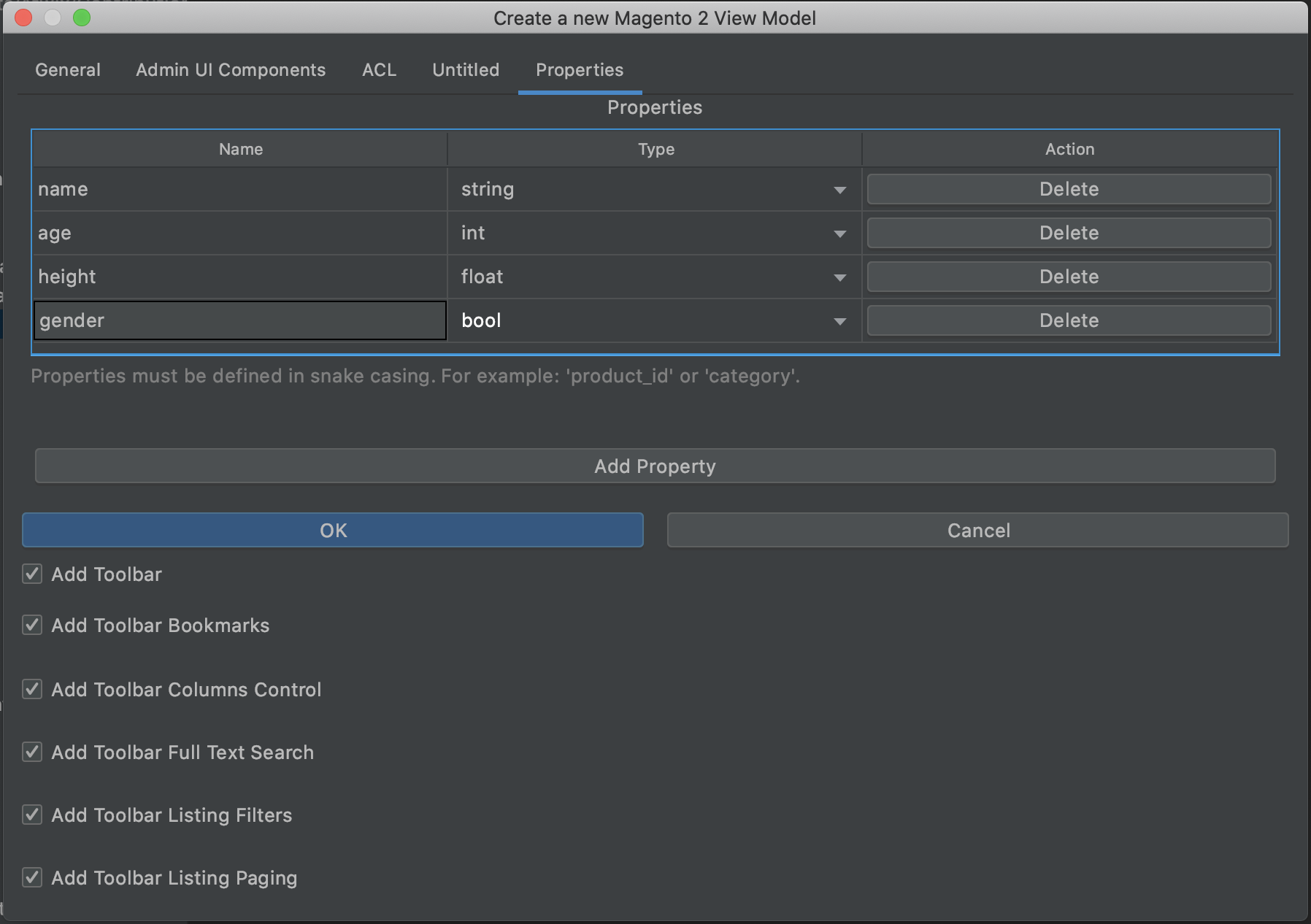
Task: Delete the gender property row
Action: [x=1069, y=321]
